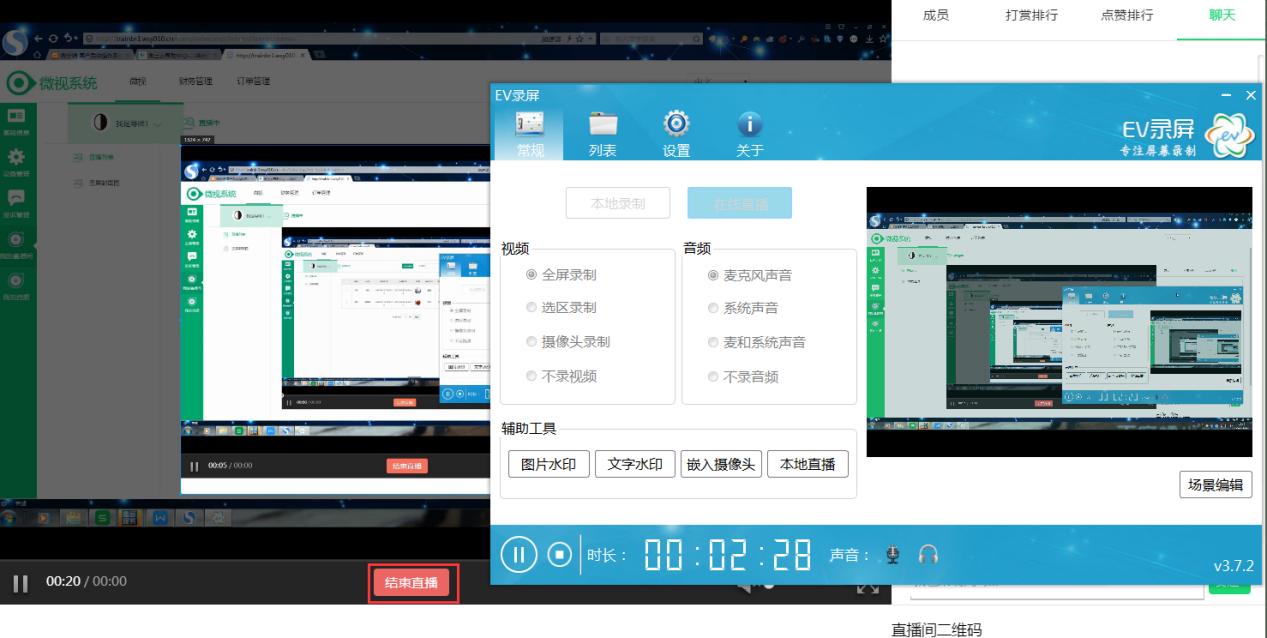This screenshot has height=638, width=1267.
Task: Click the 微视 menu in streamed page
Action: (x=138, y=81)
